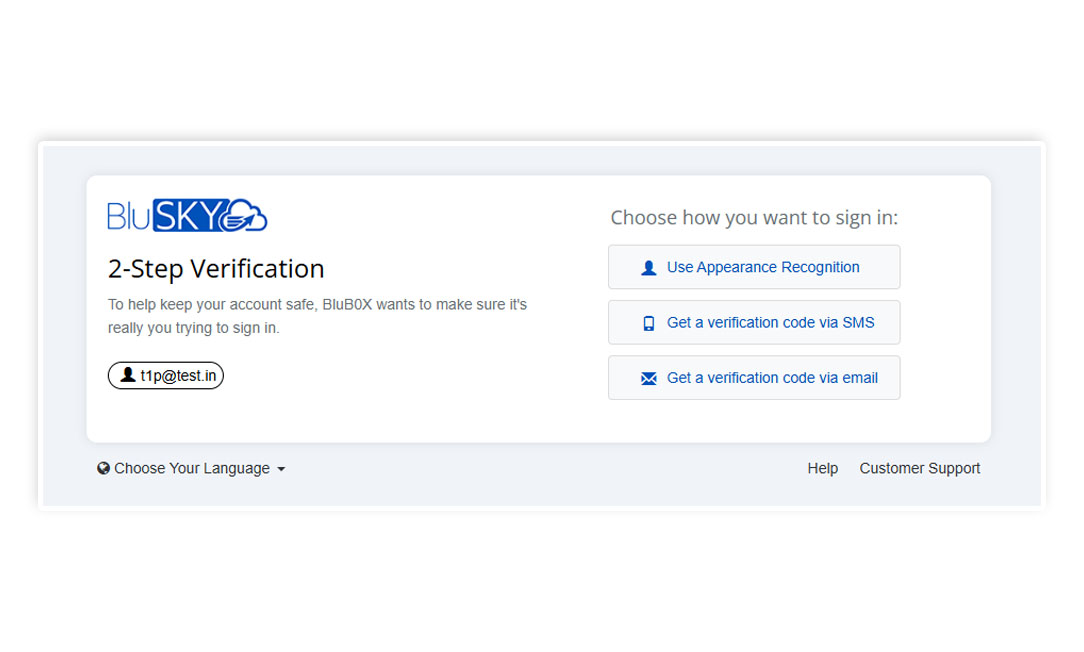Viewport: 1084px width, 652px height.
Task: Click the person icon for Appearance Recognition
Action: 649,268
